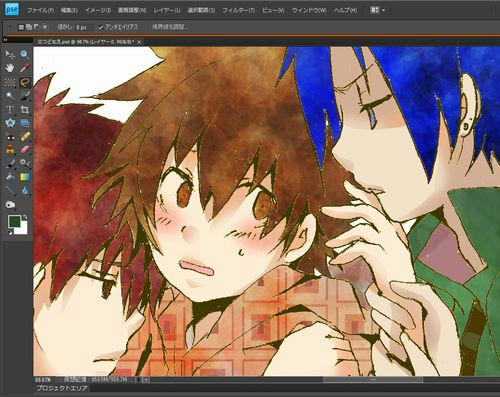Select the Red Eye Removal tool
Viewport: 500px width, 397px height.
click(x=10, y=137)
